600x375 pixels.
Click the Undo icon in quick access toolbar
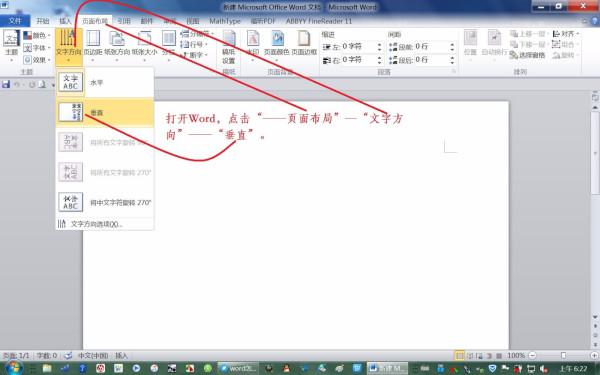coord(17,84)
